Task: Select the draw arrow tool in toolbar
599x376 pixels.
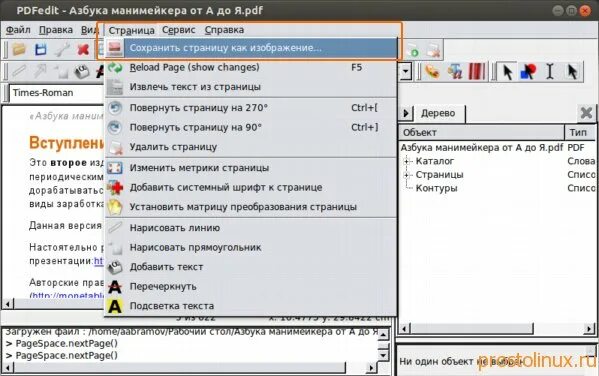Action: tap(40, 71)
